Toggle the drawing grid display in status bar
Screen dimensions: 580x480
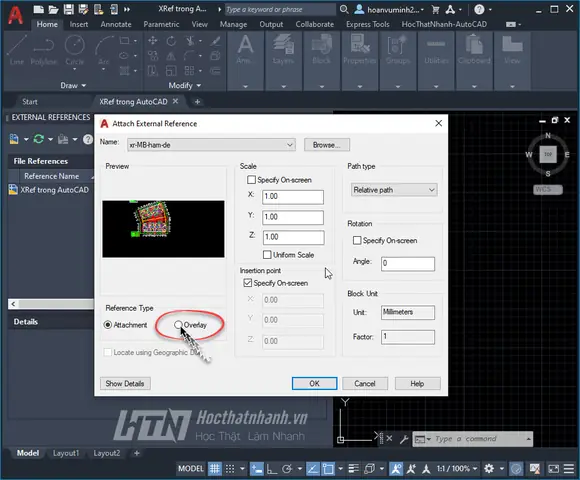[x=215, y=469]
